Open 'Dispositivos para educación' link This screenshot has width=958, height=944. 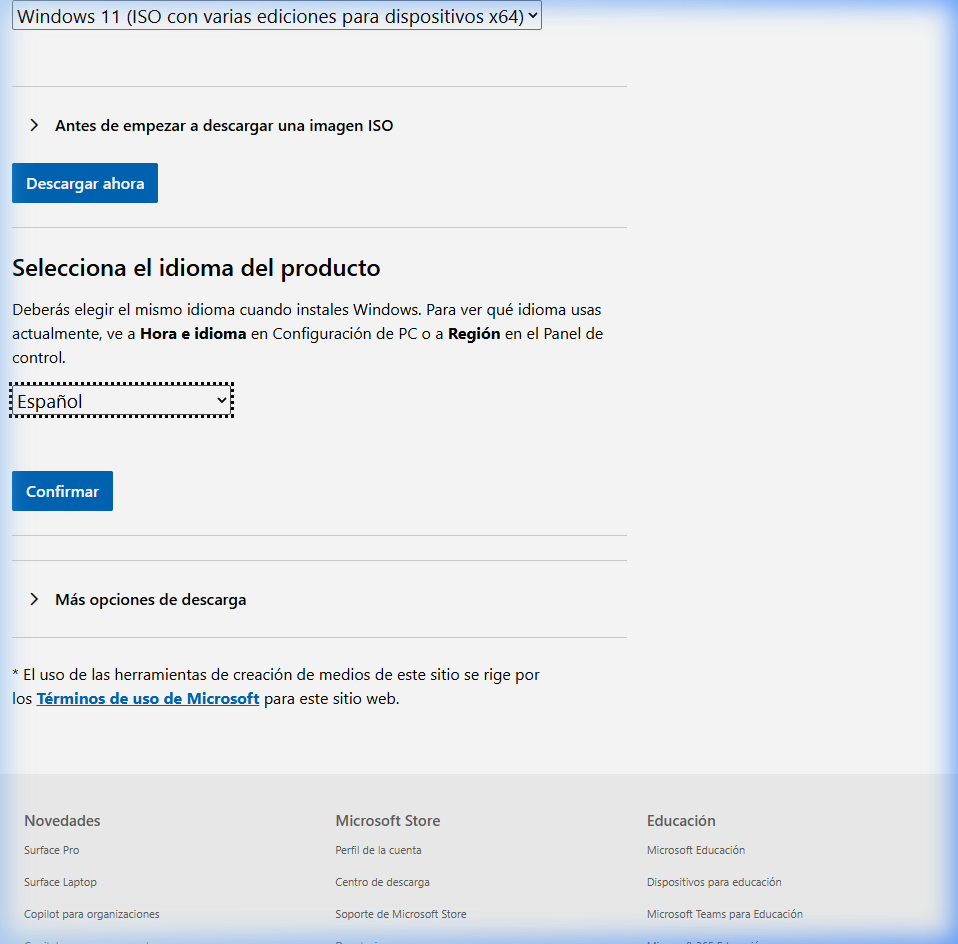click(x=714, y=882)
